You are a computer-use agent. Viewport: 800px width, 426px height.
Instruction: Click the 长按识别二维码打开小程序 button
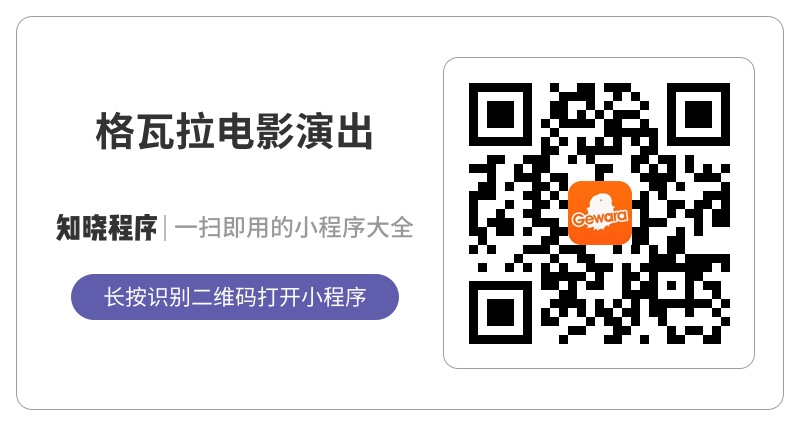(x=235, y=297)
